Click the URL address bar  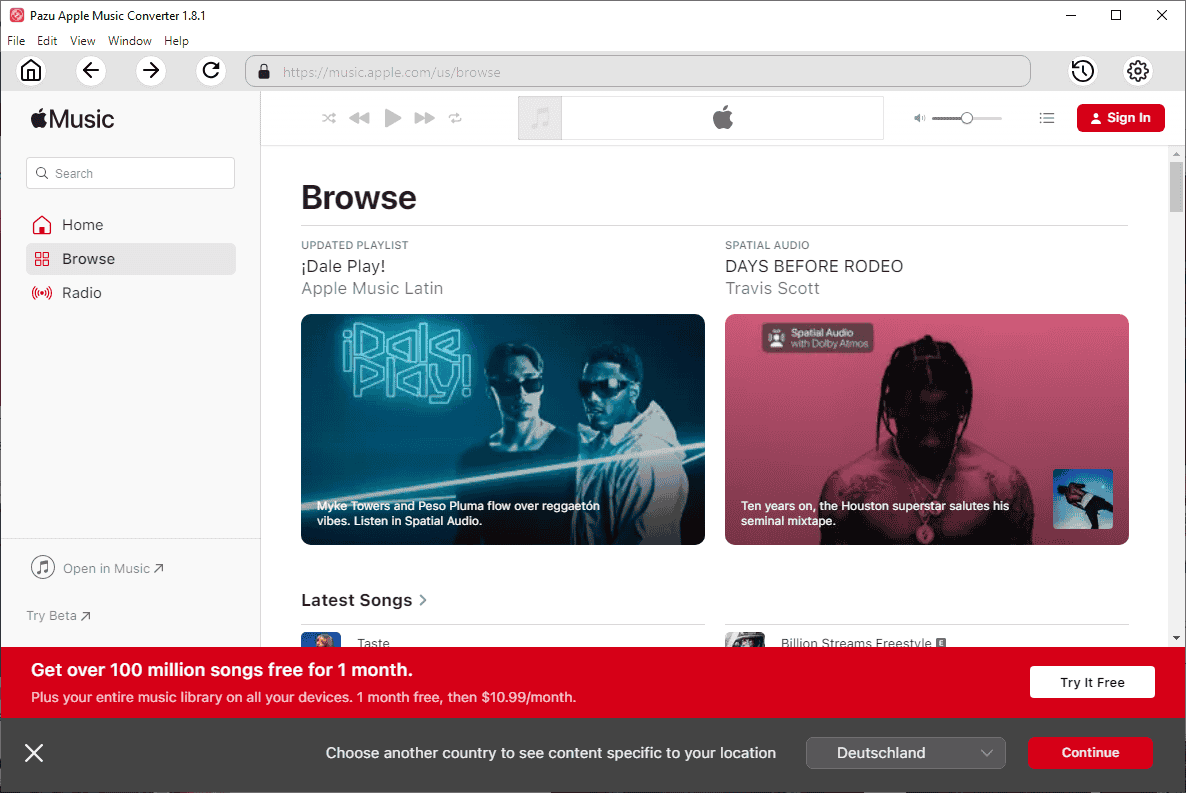[638, 71]
